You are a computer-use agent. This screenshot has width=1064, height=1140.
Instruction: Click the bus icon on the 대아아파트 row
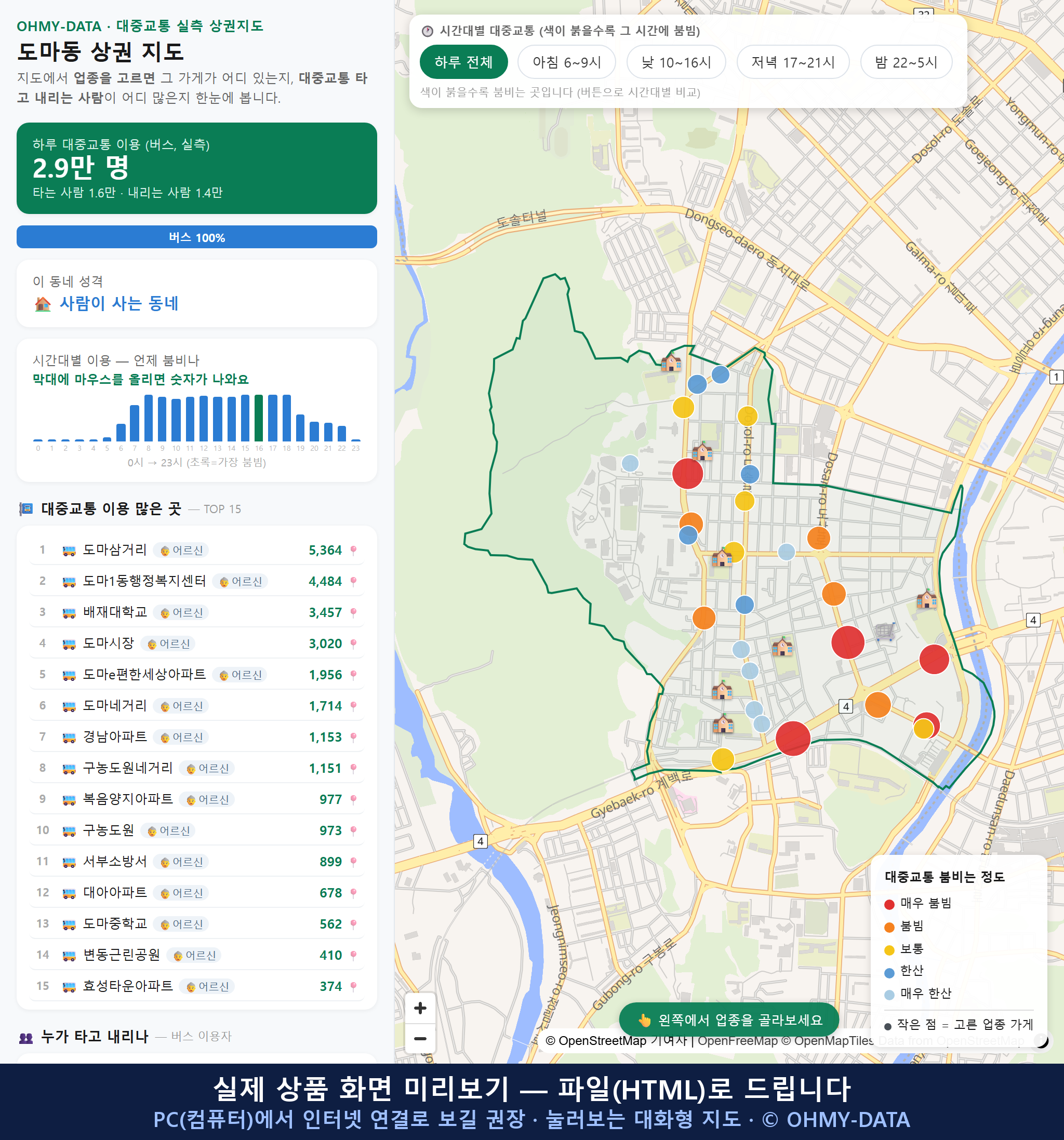coord(69,893)
